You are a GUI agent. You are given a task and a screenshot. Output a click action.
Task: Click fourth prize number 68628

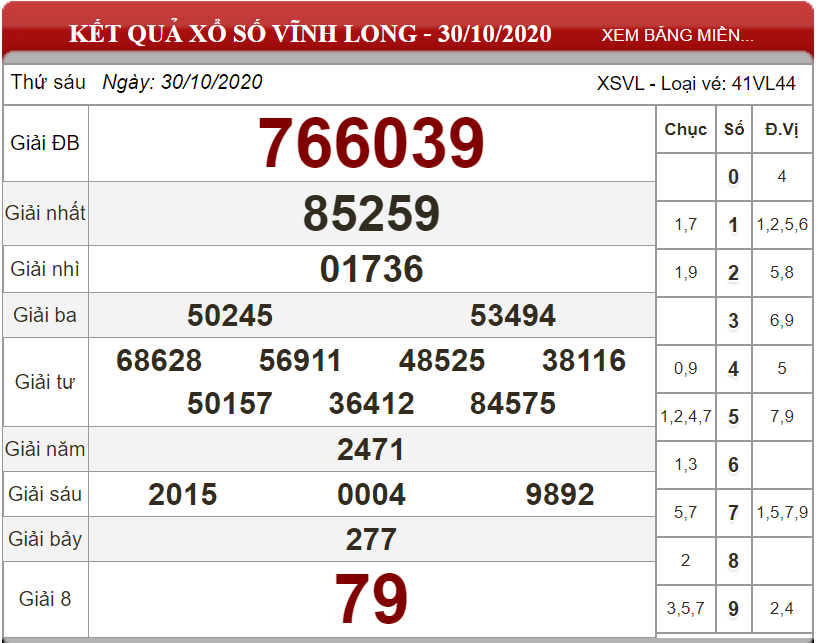159,361
